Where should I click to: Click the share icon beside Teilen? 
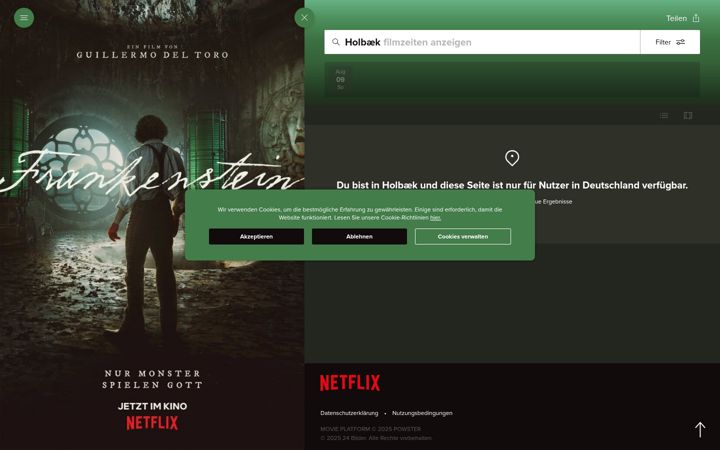point(696,18)
